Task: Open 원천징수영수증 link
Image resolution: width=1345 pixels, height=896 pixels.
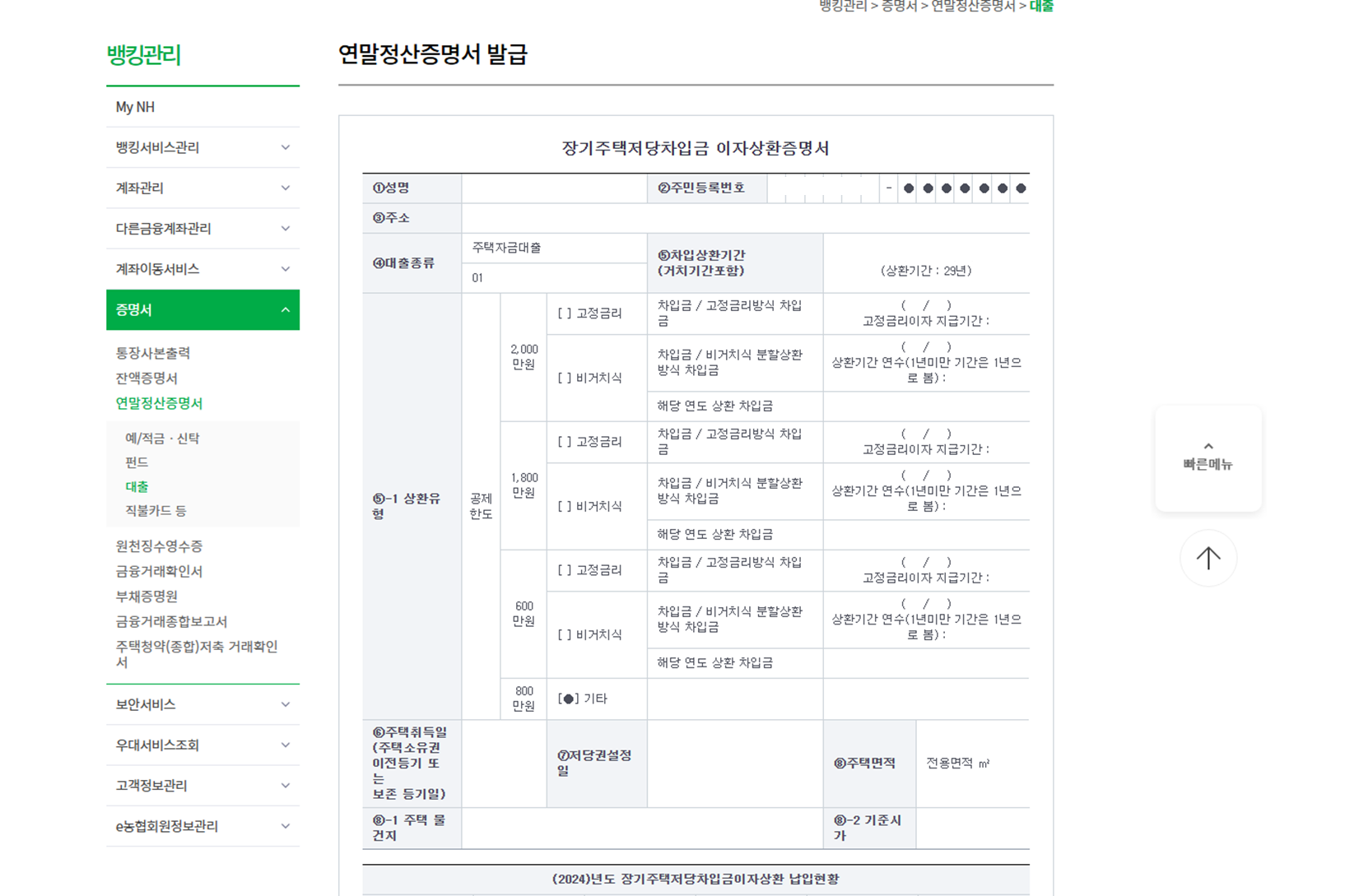Action: [x=159, y=546]
